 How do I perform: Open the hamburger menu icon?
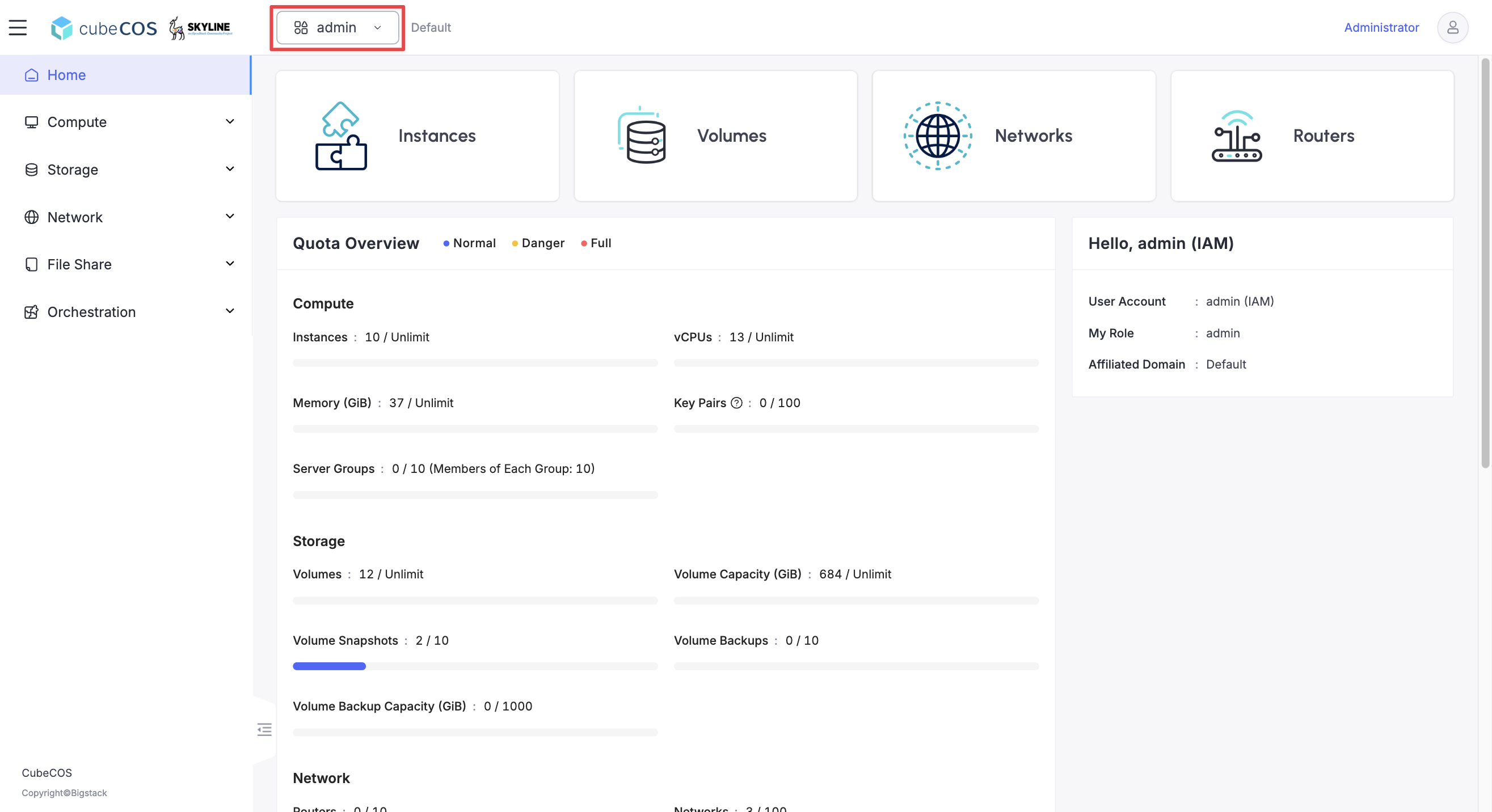[x=18, y=27]
